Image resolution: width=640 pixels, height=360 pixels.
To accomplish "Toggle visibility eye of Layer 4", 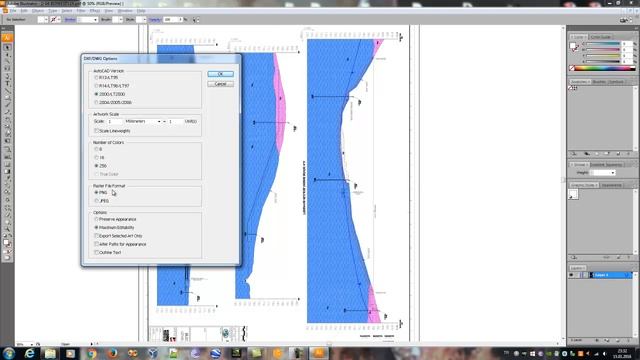I will pos(571,275).
